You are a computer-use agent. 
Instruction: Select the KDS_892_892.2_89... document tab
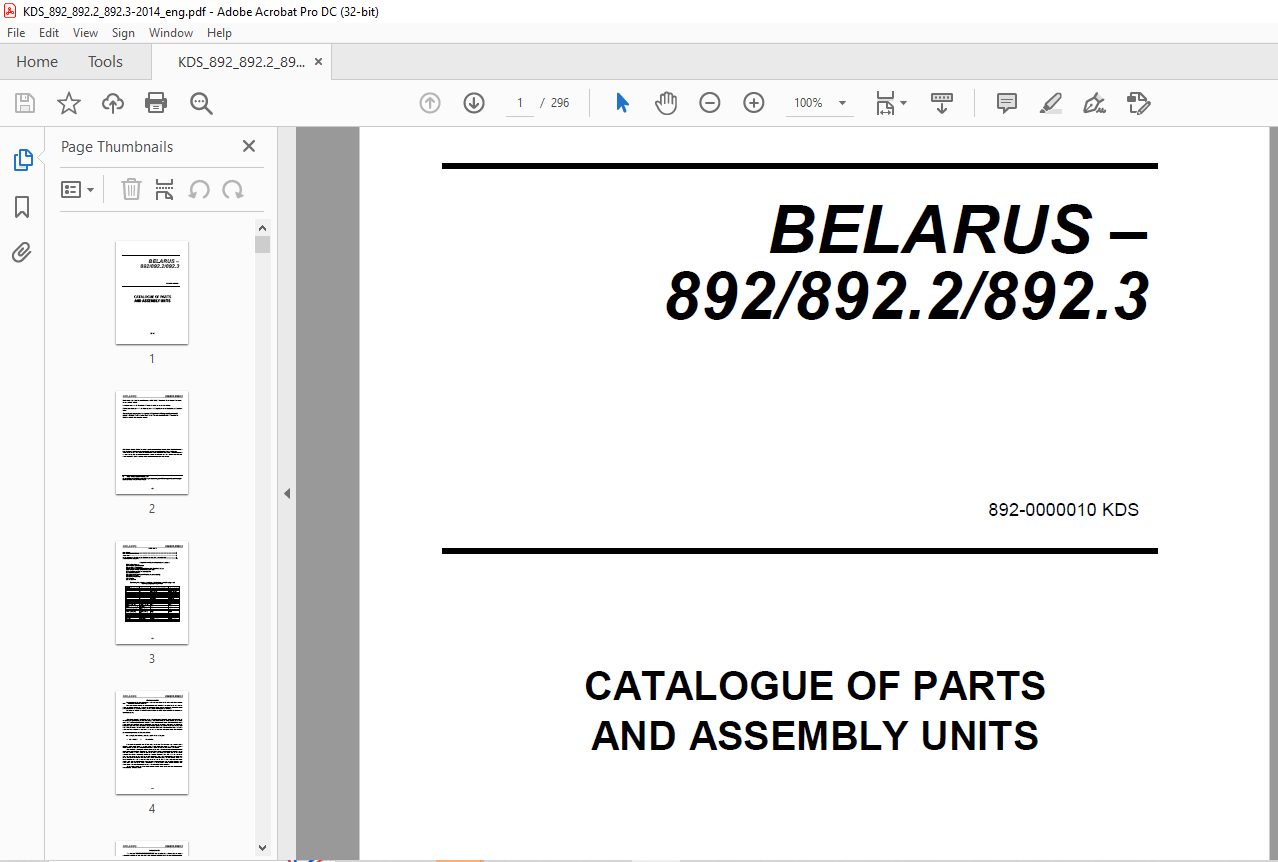241,62
